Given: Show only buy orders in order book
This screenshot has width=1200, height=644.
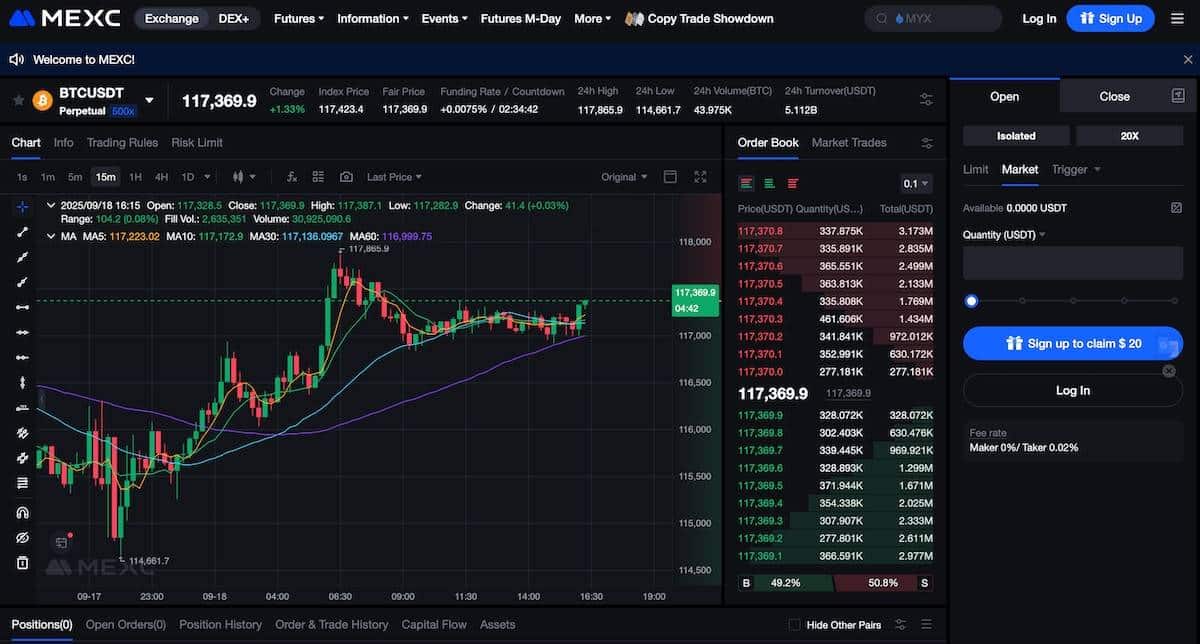Looking at the screenshot, I should click(x=770, y=183).
